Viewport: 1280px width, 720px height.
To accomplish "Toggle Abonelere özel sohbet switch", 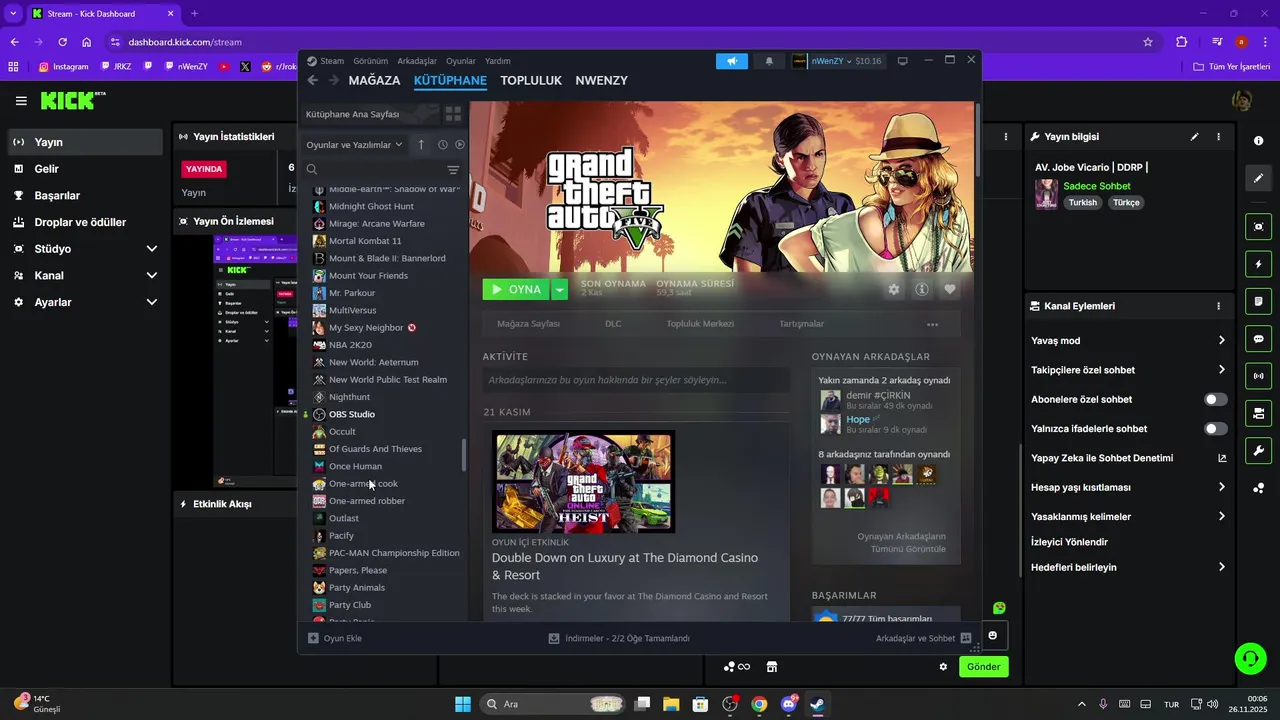I will [1215, 399].
